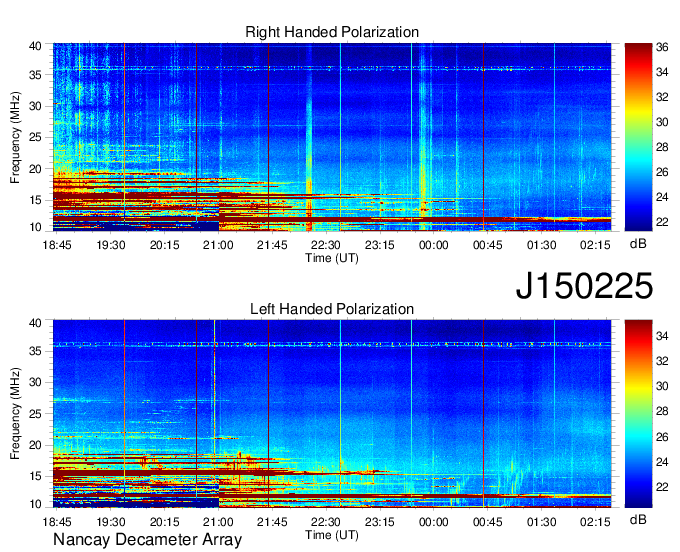Click the Left Handed Polarization spectrogram image
Image resolution: width=680 pixels, height=552 pixels.
tap(332, 414)
